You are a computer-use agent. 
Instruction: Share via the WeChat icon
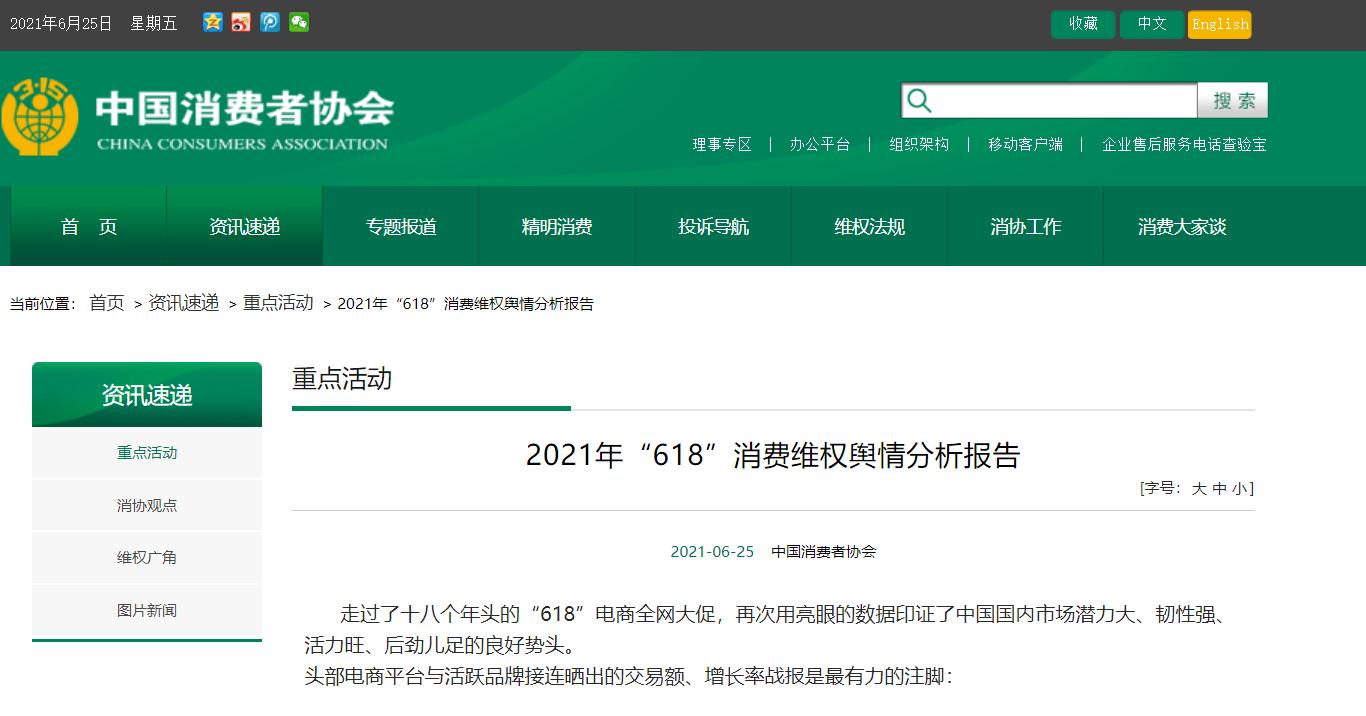[x=299, y=22]
